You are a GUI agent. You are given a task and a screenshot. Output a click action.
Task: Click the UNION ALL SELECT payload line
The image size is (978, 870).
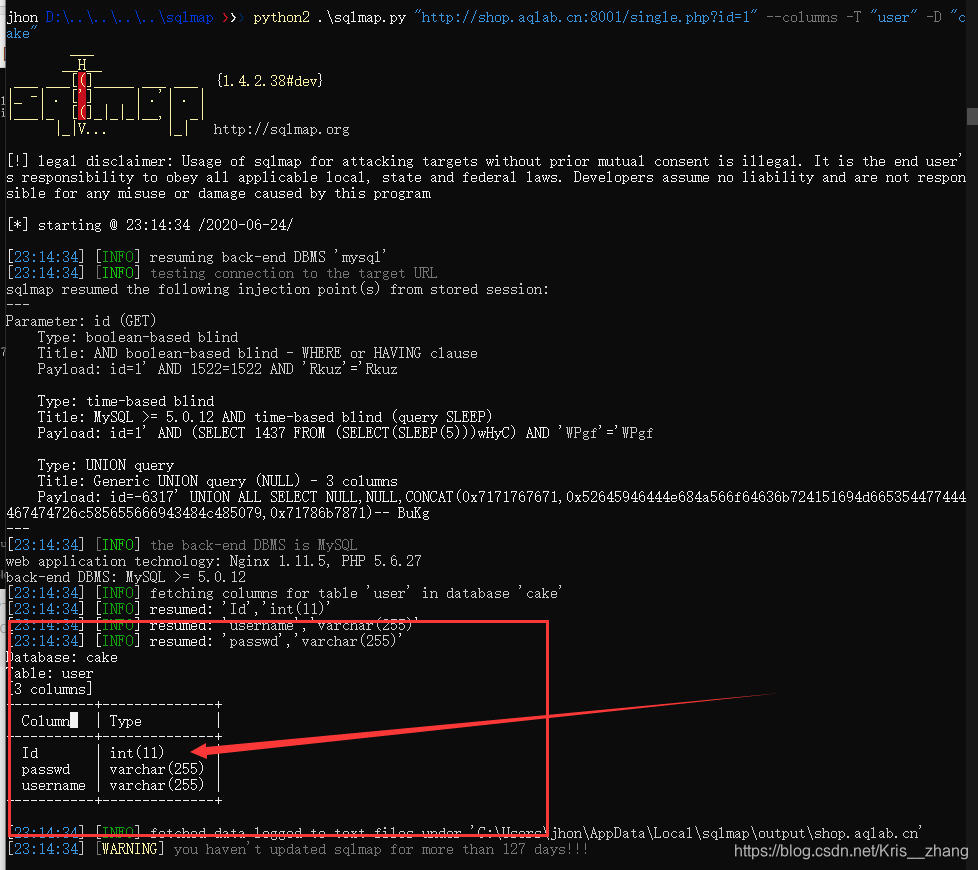pyautogui.click(x=486, y=505)
